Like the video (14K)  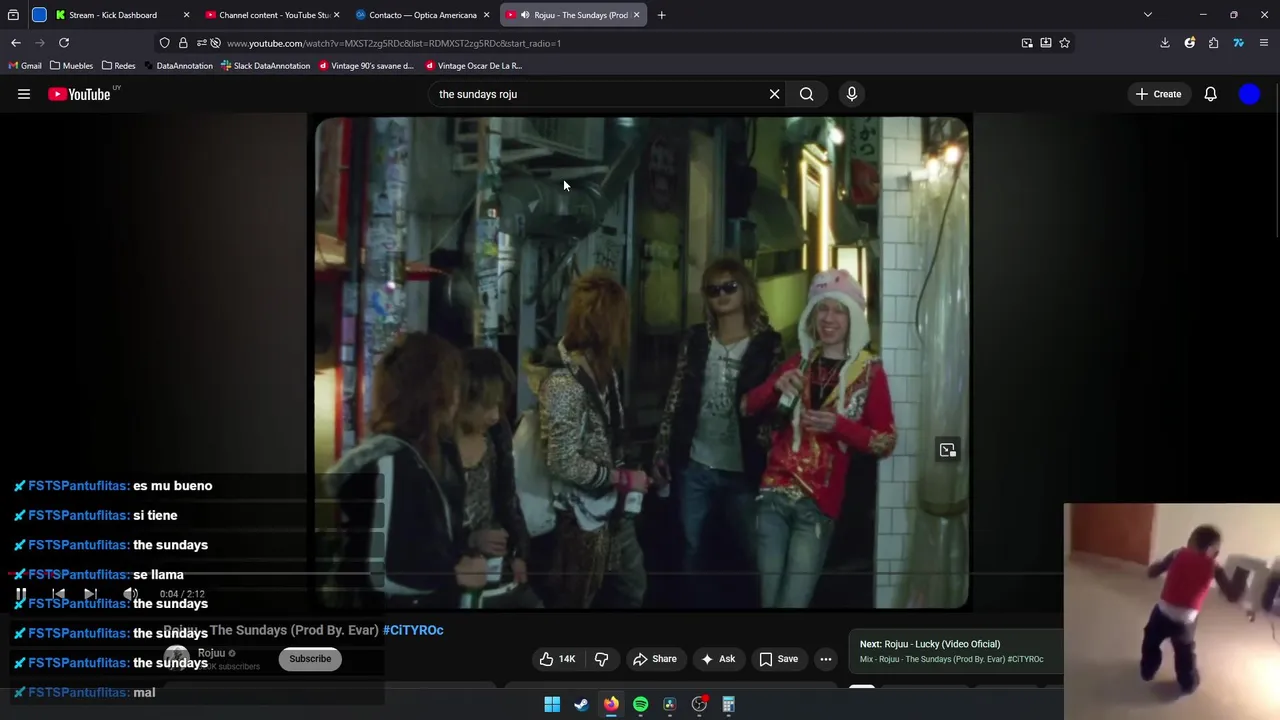558,659
